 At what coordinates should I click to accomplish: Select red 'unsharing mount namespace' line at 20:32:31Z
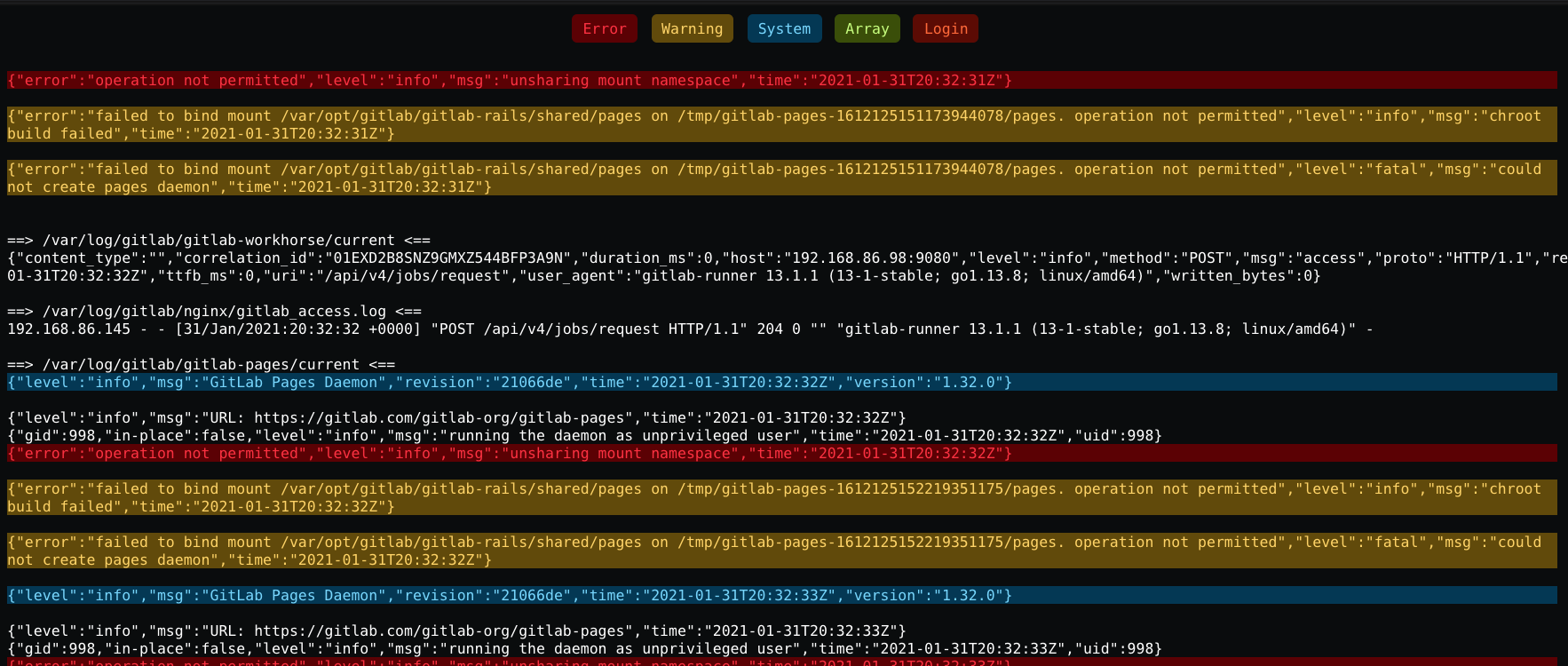[x=782, y=80]
